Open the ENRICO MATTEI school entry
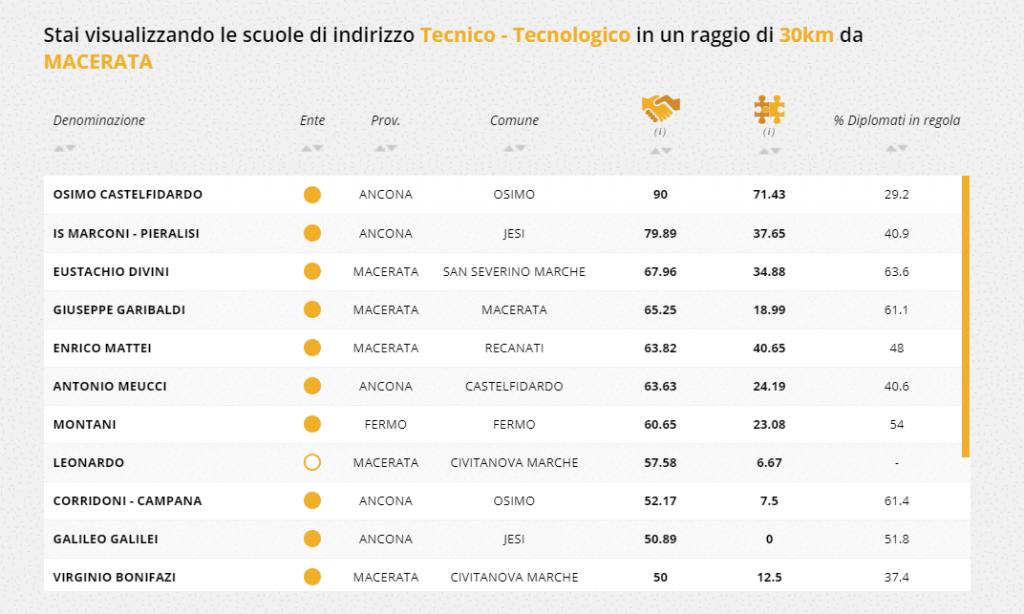The height and width of the screenshot is (614, 1024). click(102, 348)
